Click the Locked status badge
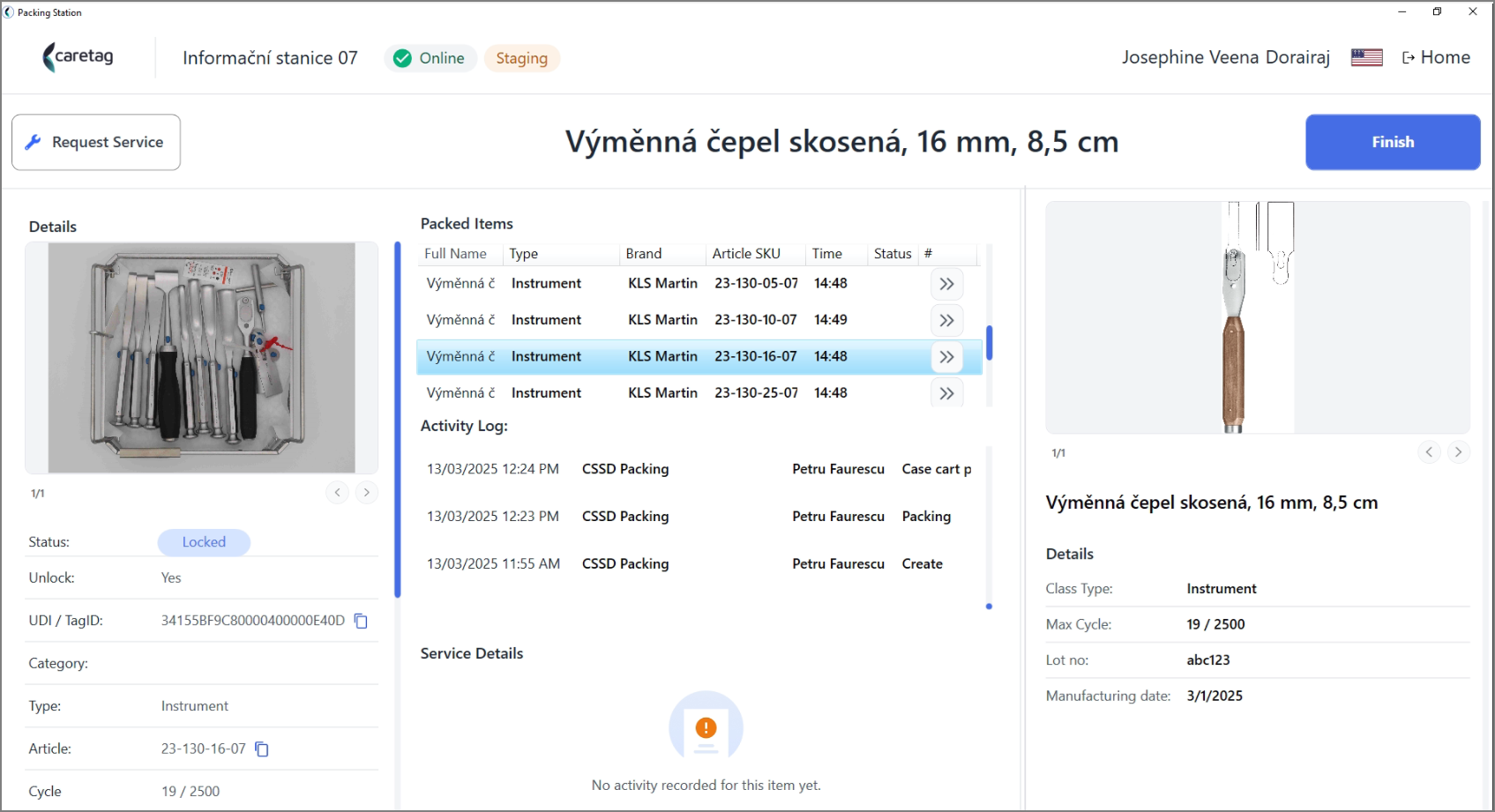The width and height of the screenshot is (1495, 812). pos(204,542)
